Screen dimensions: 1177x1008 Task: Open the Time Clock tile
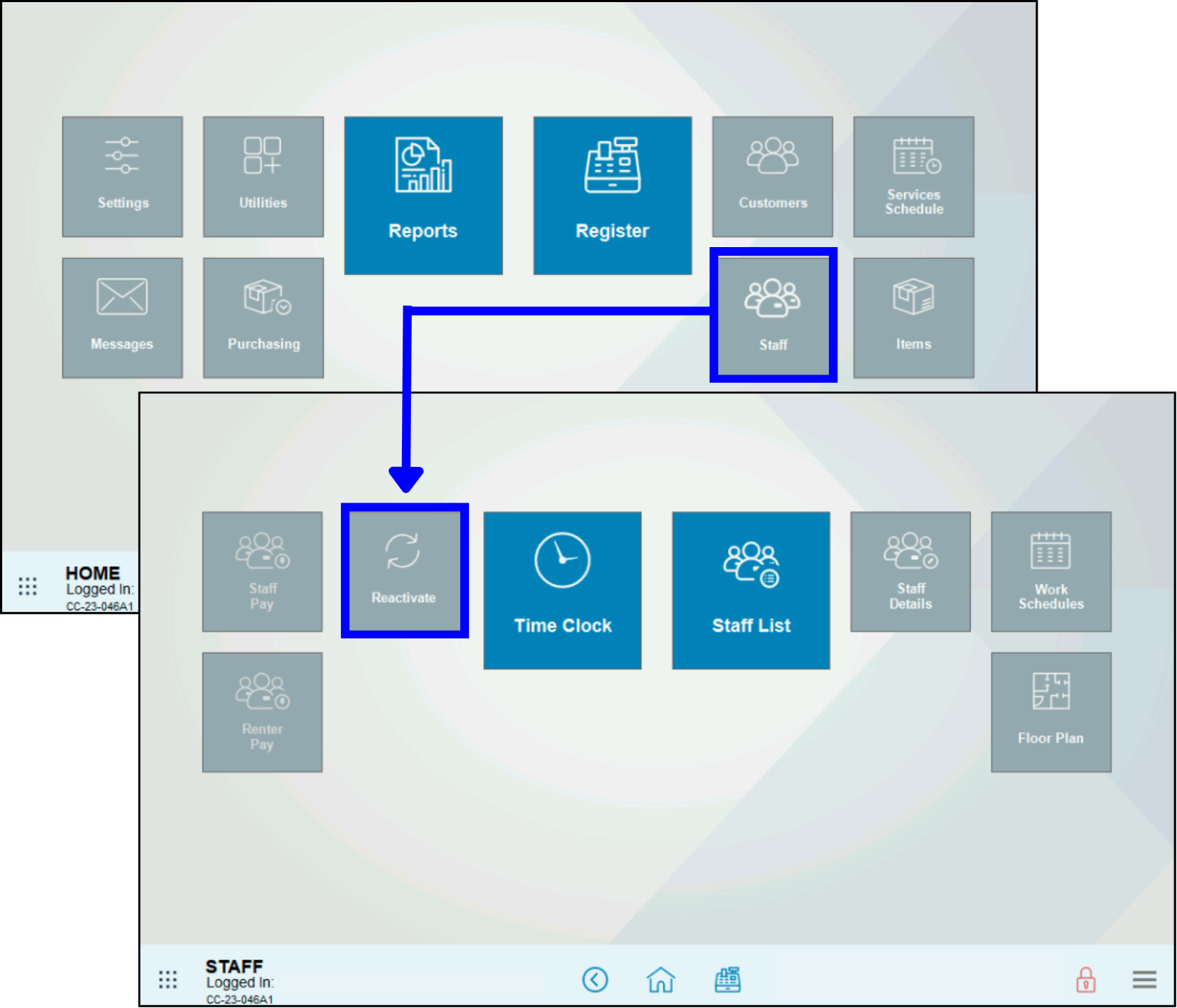coord(562,590)
